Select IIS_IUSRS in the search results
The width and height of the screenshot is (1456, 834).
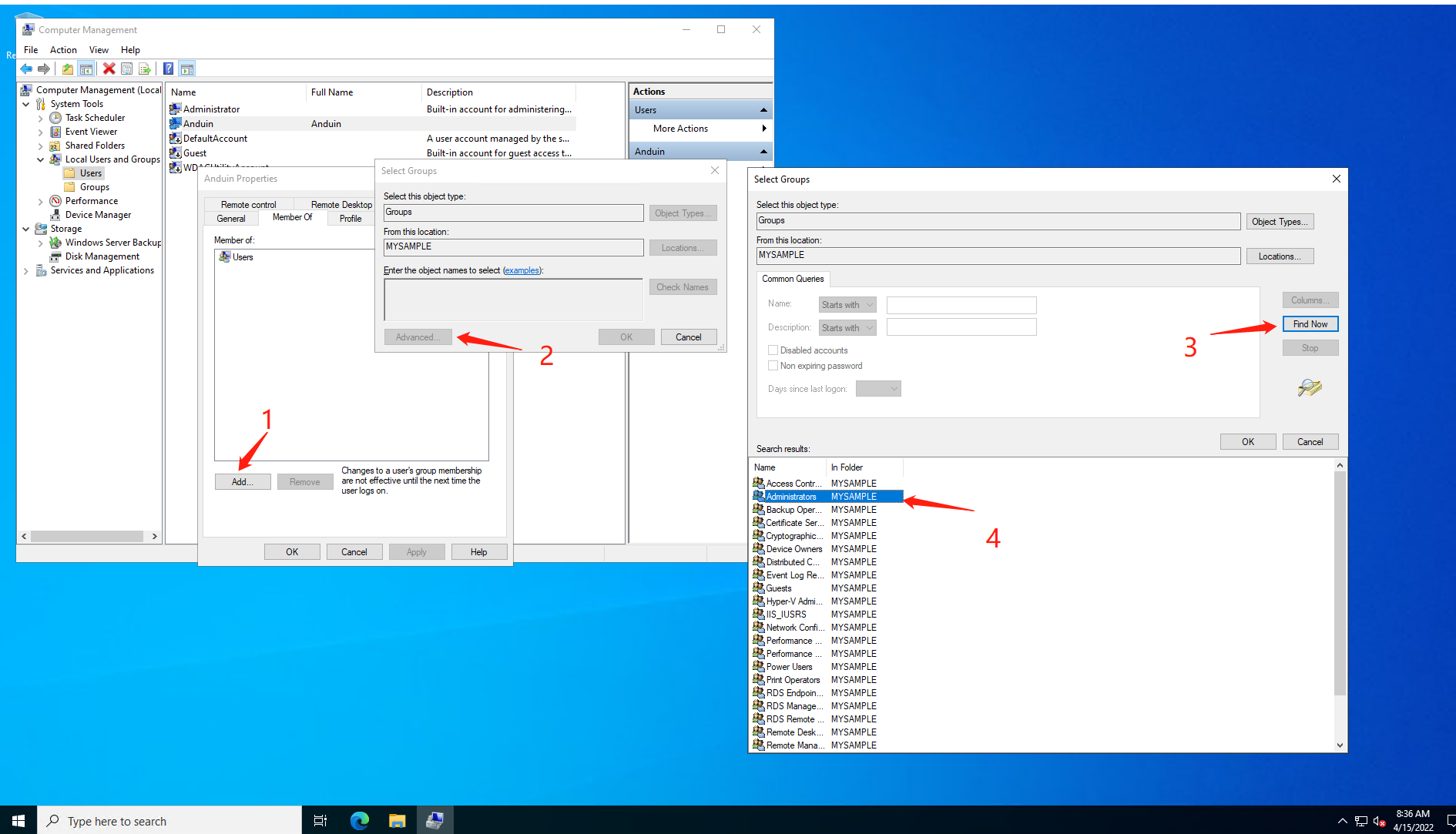pyautogui.click(x=786, y=615)
